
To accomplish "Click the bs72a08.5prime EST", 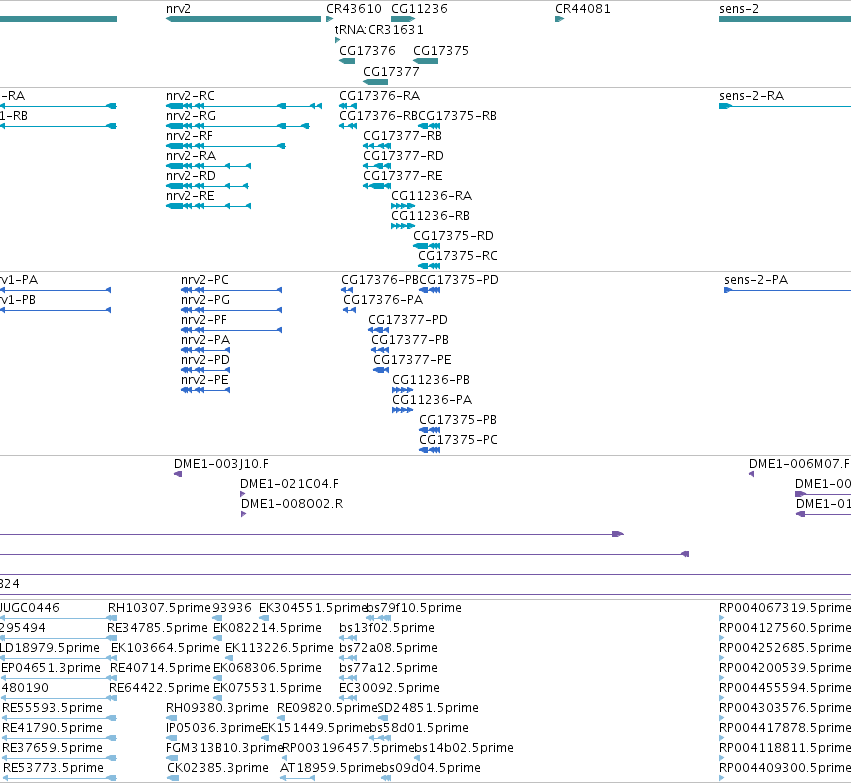I will click(389, 648).
